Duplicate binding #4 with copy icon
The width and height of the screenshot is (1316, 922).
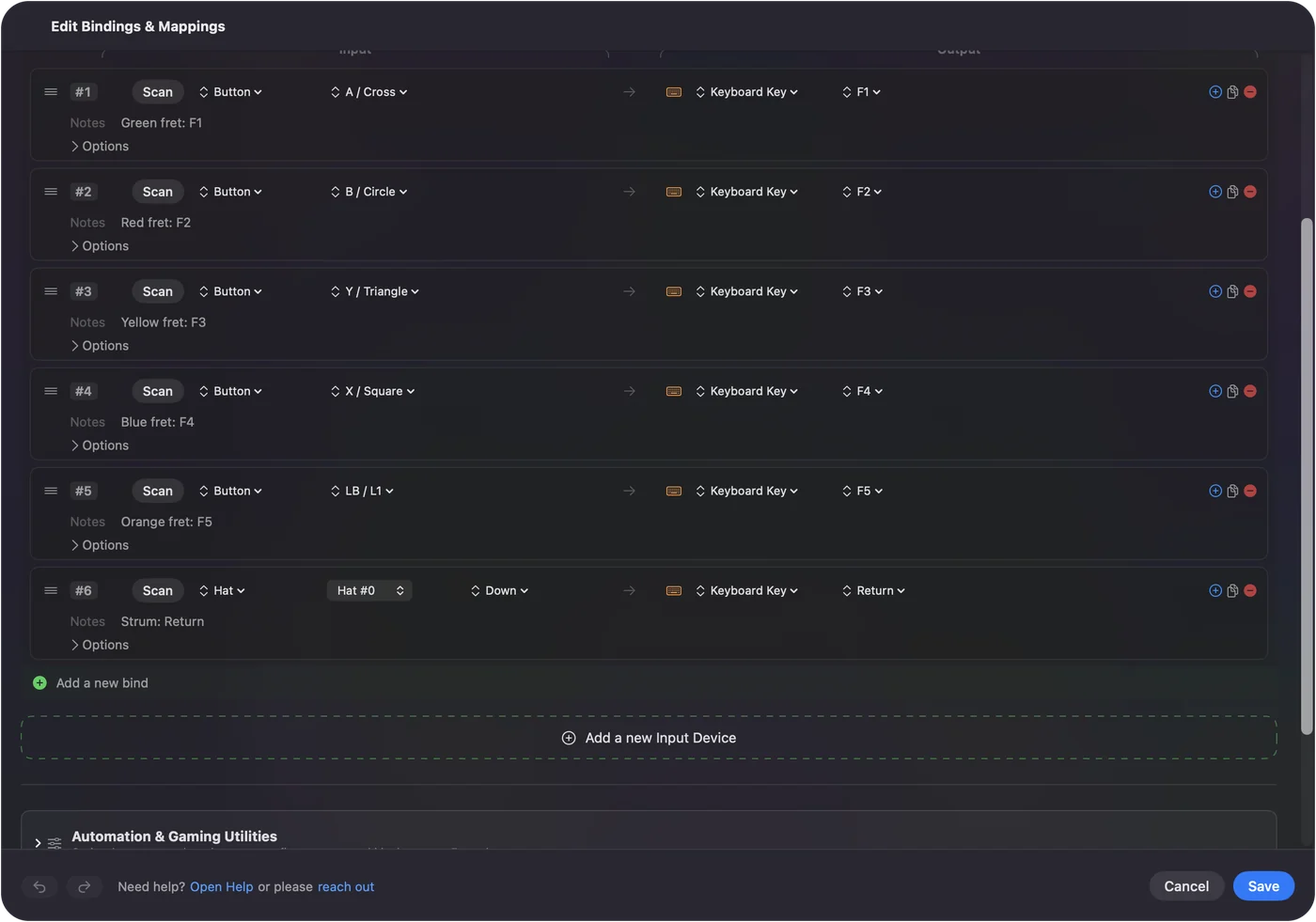1232,391
